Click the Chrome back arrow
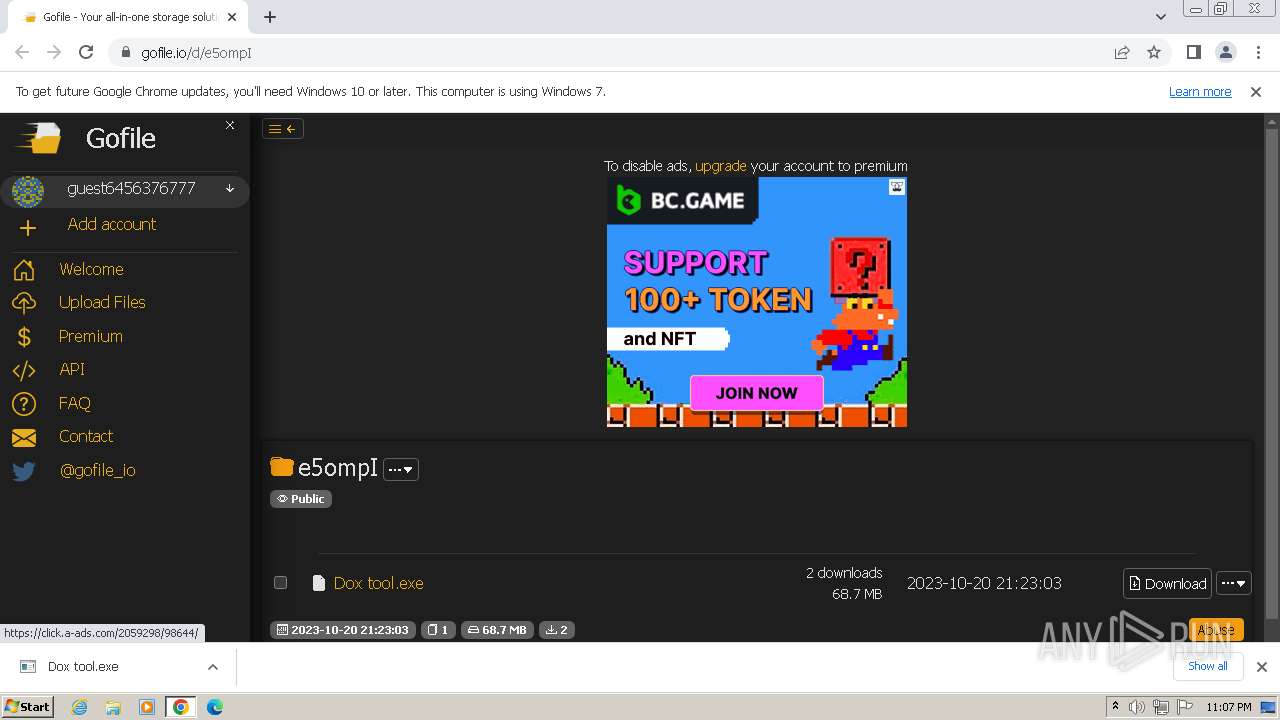Image resolution: width=1280 pixels, height=720 pixels. point(22,52)
